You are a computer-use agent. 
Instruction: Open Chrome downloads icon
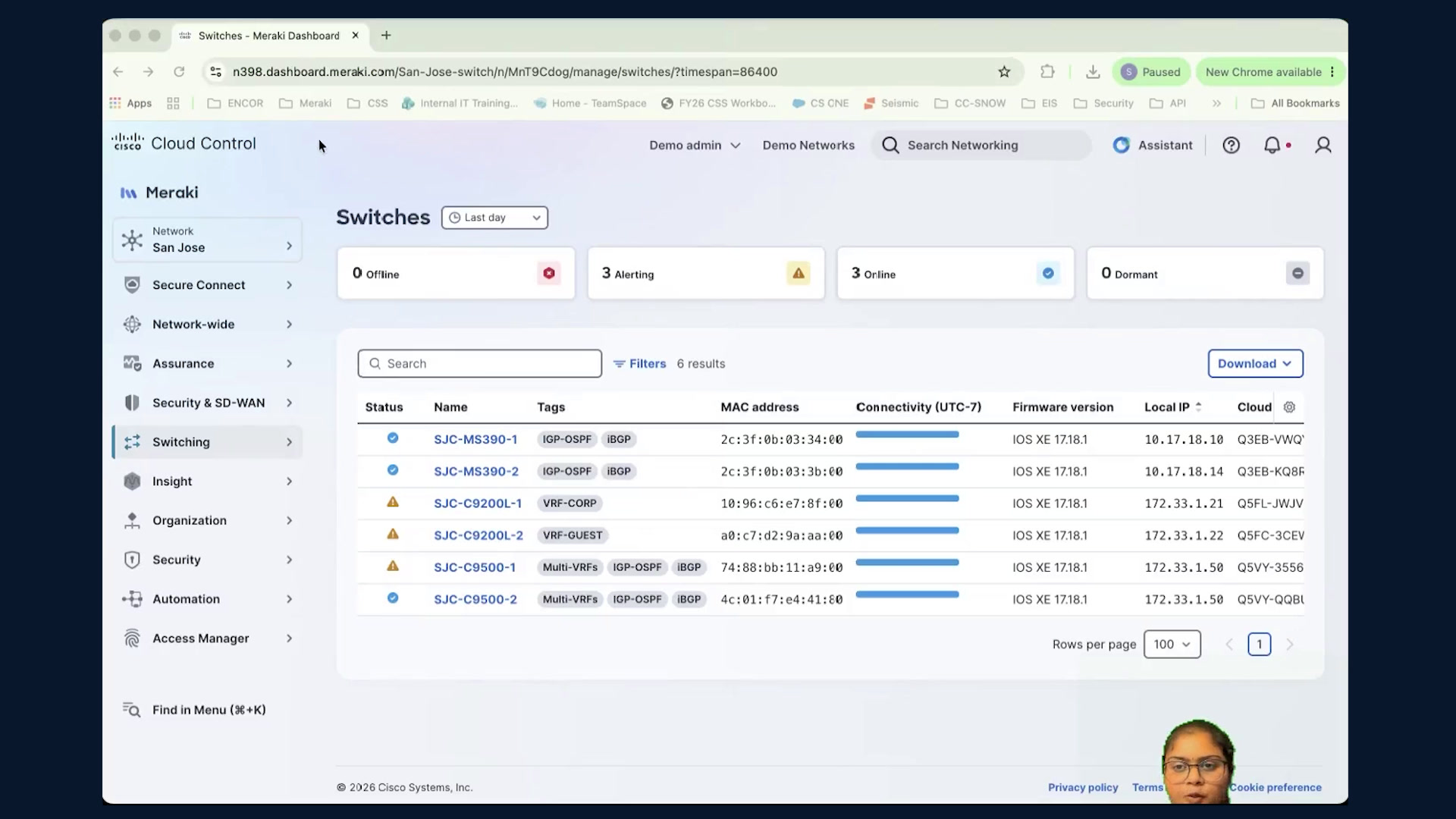tap(1093, 72)
